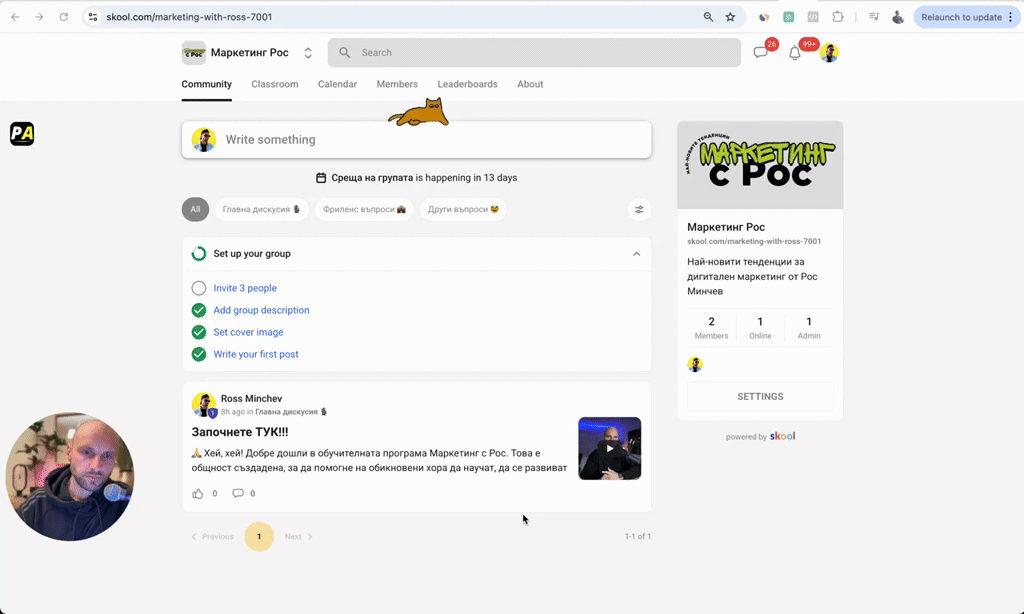Click green check beside Write your first post
Image resolution: width=1024 pixels, height=614 pixels.
click(x=199, y=354)
